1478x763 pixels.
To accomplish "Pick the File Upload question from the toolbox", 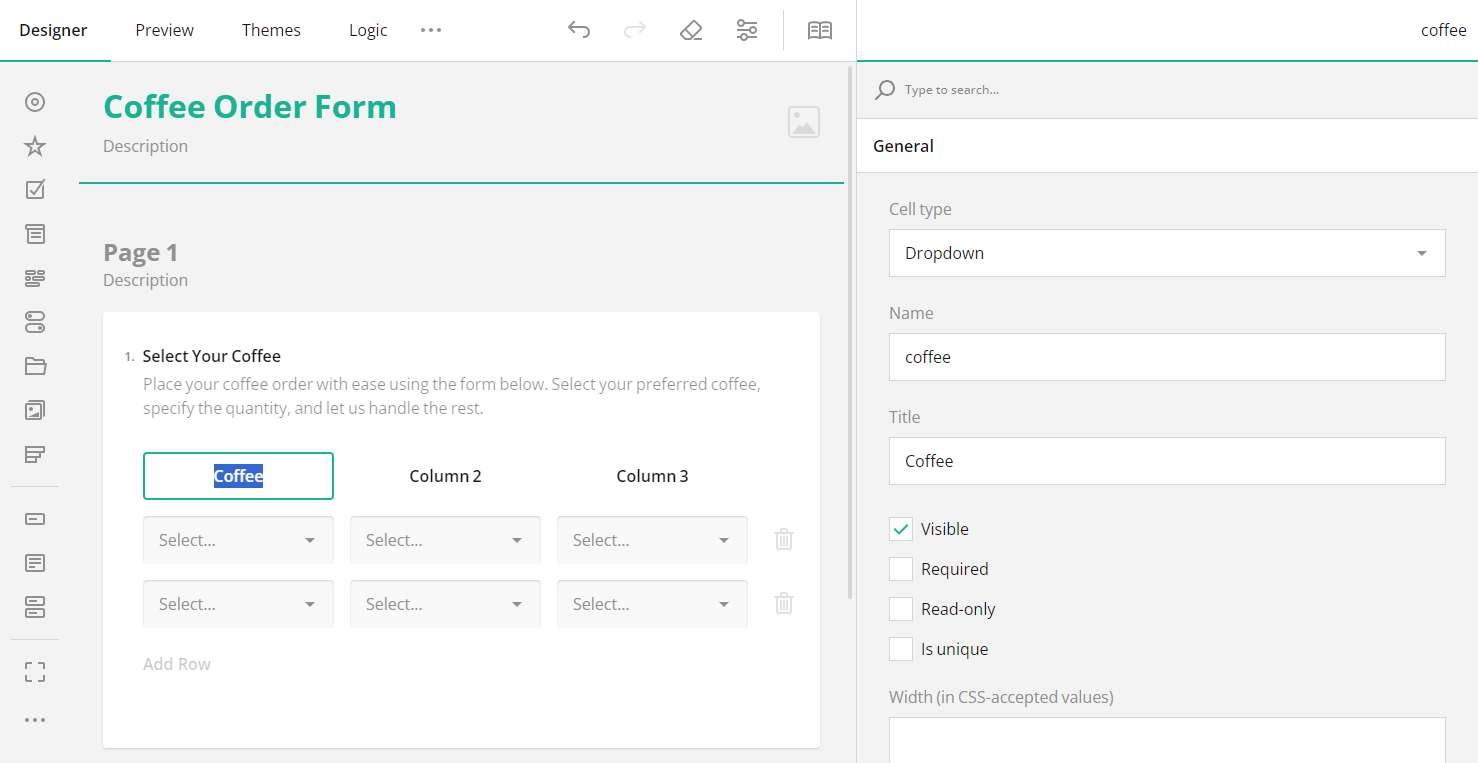I will [x=34, y=366].
